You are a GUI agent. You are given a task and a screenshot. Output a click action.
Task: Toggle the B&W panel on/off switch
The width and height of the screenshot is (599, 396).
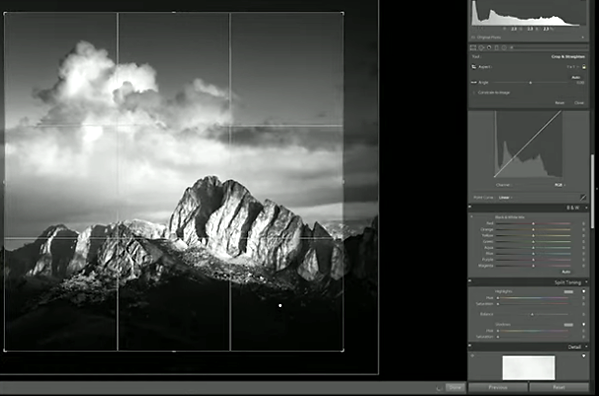470,207
